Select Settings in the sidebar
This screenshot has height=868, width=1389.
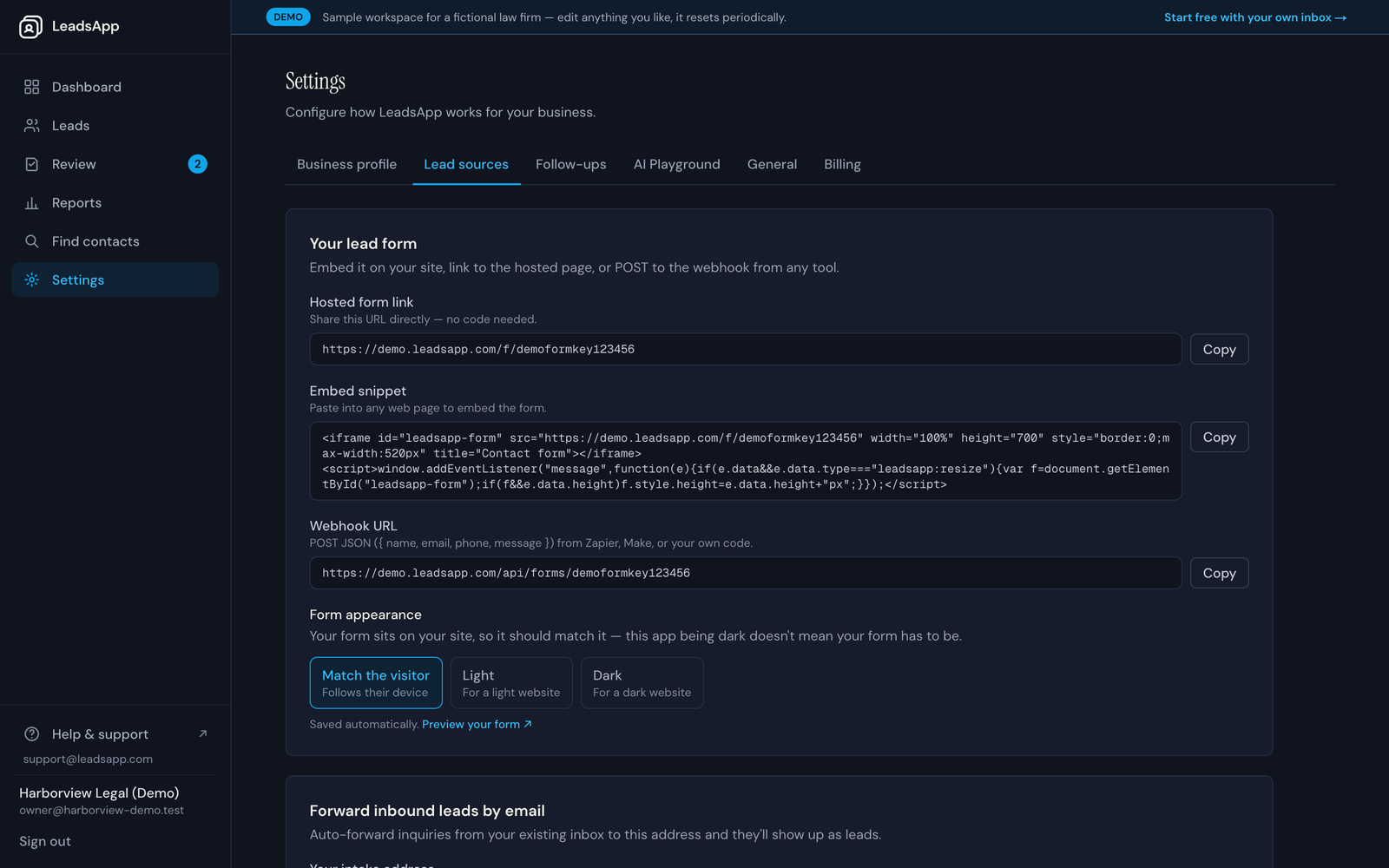(115, 279)
